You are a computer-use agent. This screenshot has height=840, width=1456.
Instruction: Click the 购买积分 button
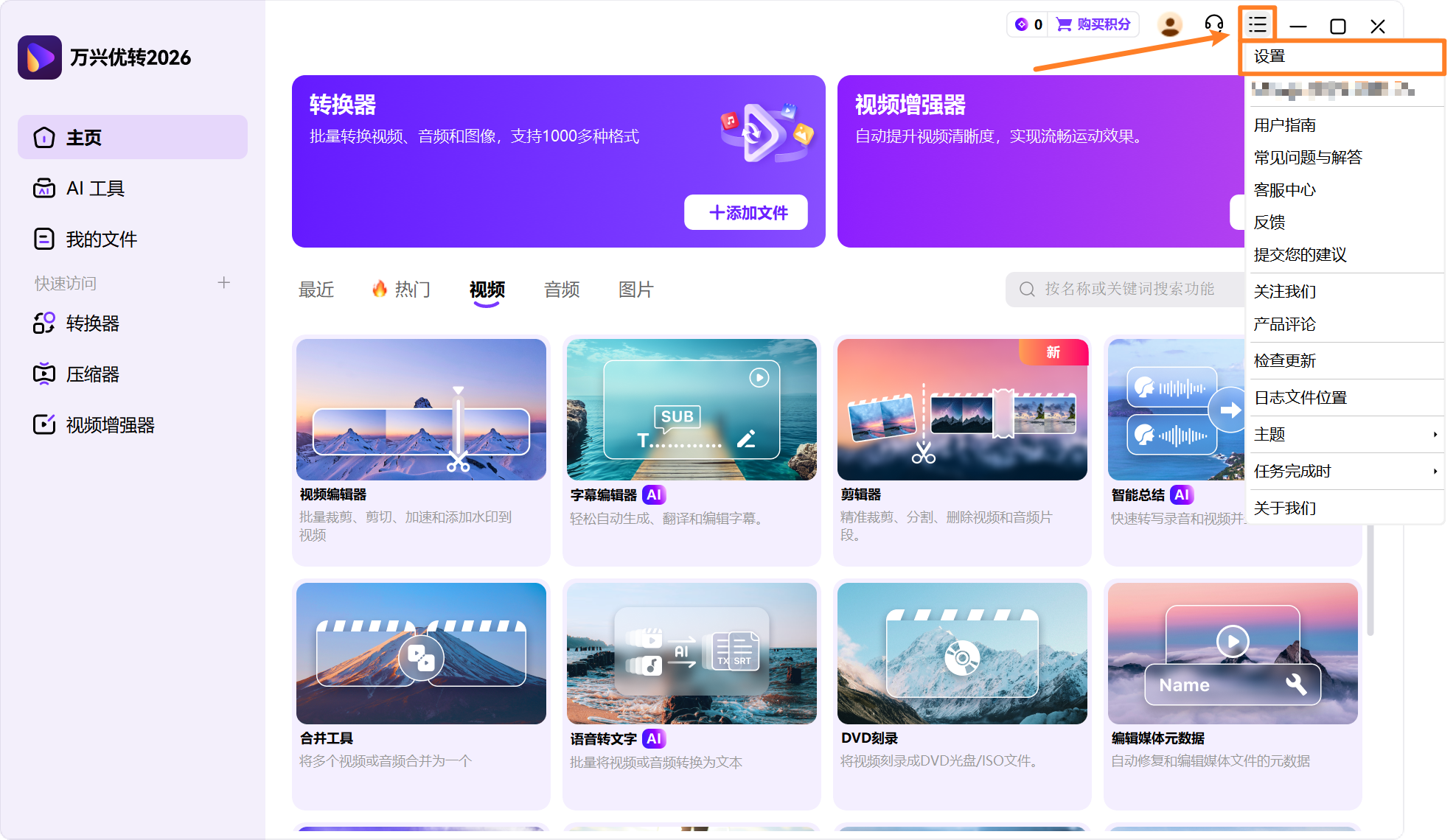pos(1093,24)
